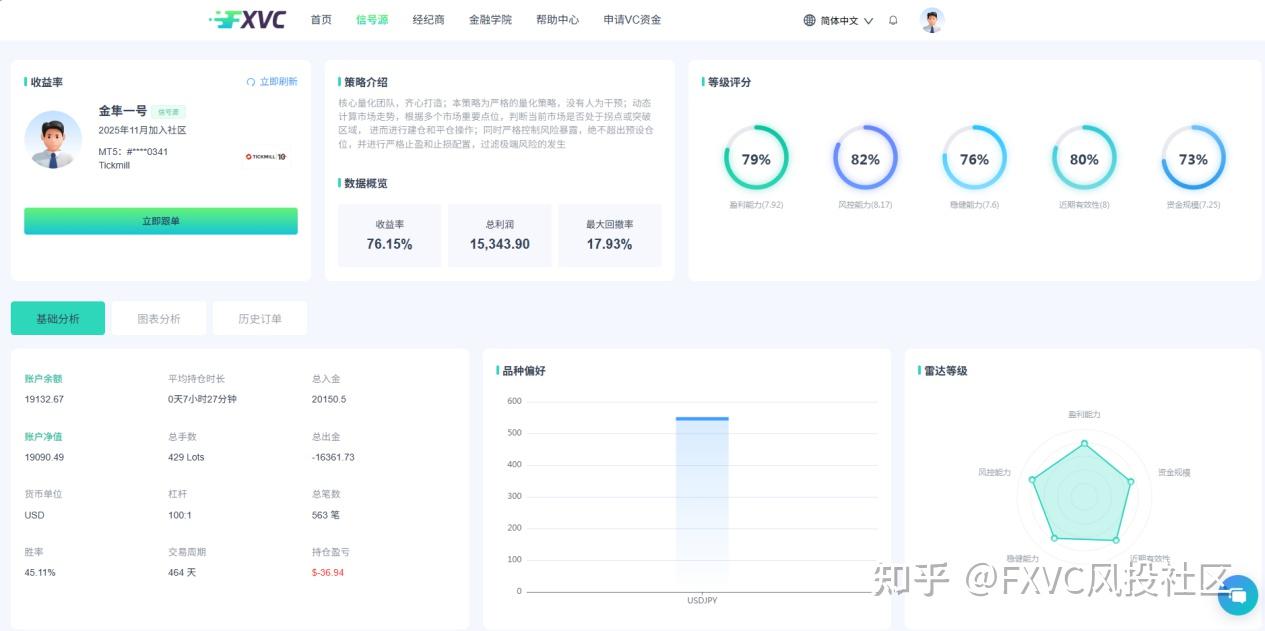
Task: Click the 金隼一号 profile avatar
Action: tap(53, 139)
